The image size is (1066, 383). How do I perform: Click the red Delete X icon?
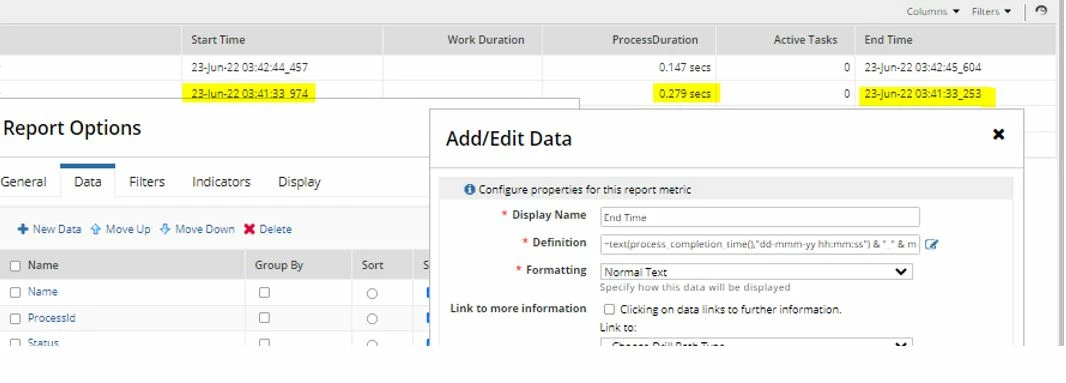pos(250,229)
